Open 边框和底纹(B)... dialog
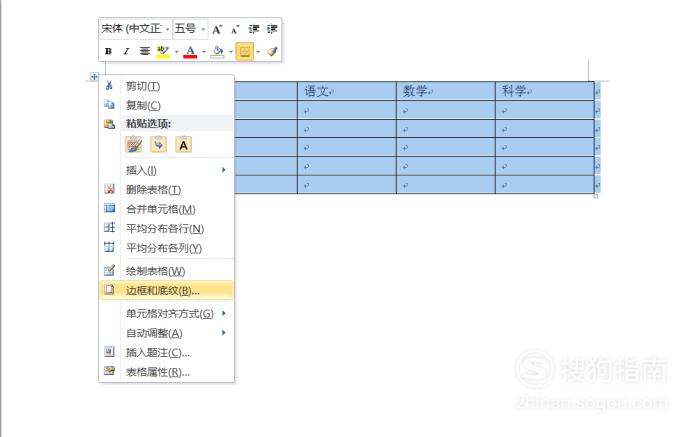 166,290
